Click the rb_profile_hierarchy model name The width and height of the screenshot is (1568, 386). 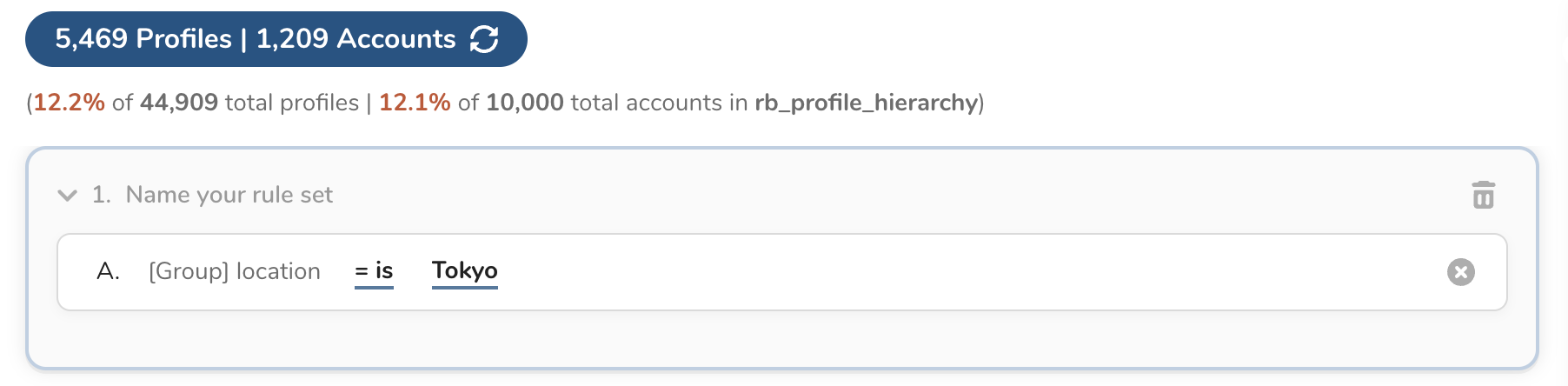coord(867,103)
